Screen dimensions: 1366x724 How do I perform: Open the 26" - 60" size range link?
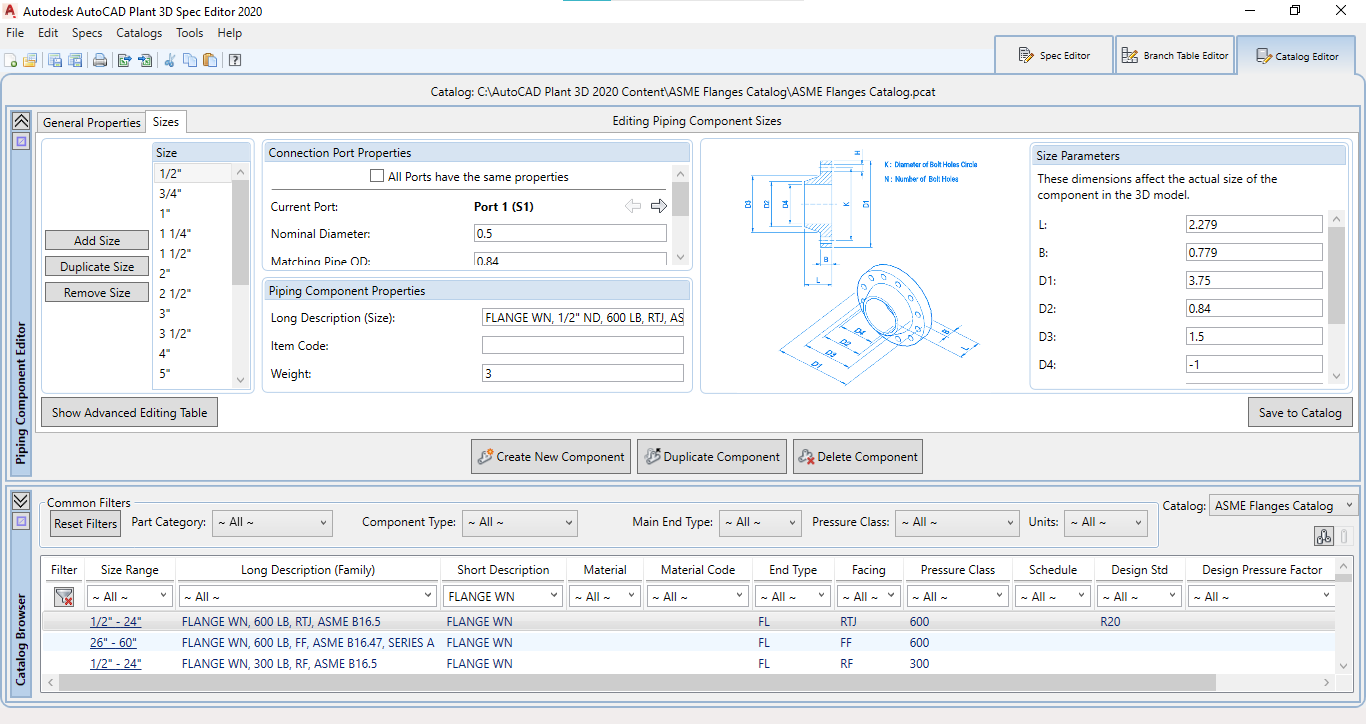point(113,643)
